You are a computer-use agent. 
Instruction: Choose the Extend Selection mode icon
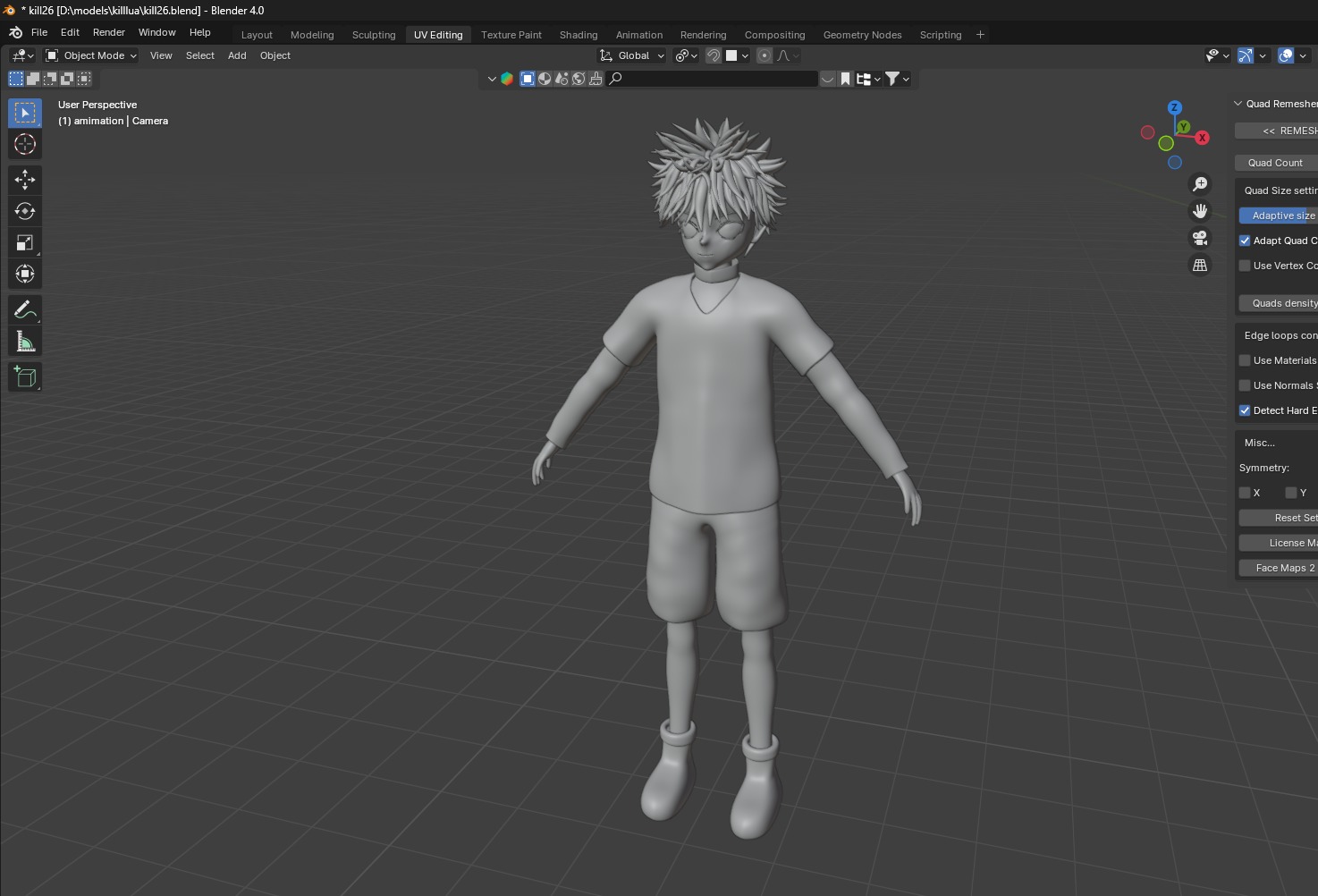pyautogui.click(x=33, y=79)
